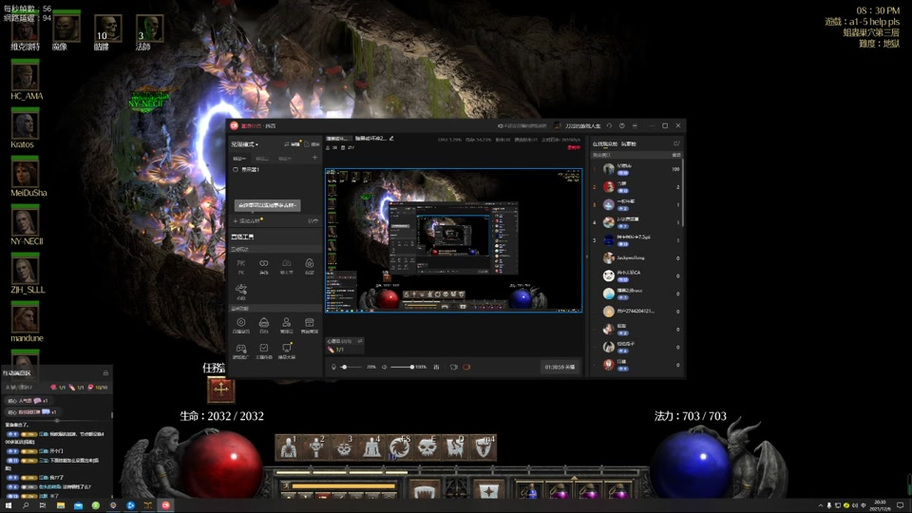The width and height of the screenshot is (912, 513).
Task: Click game skill slot 1 on the hotbar
Action: 288,447
